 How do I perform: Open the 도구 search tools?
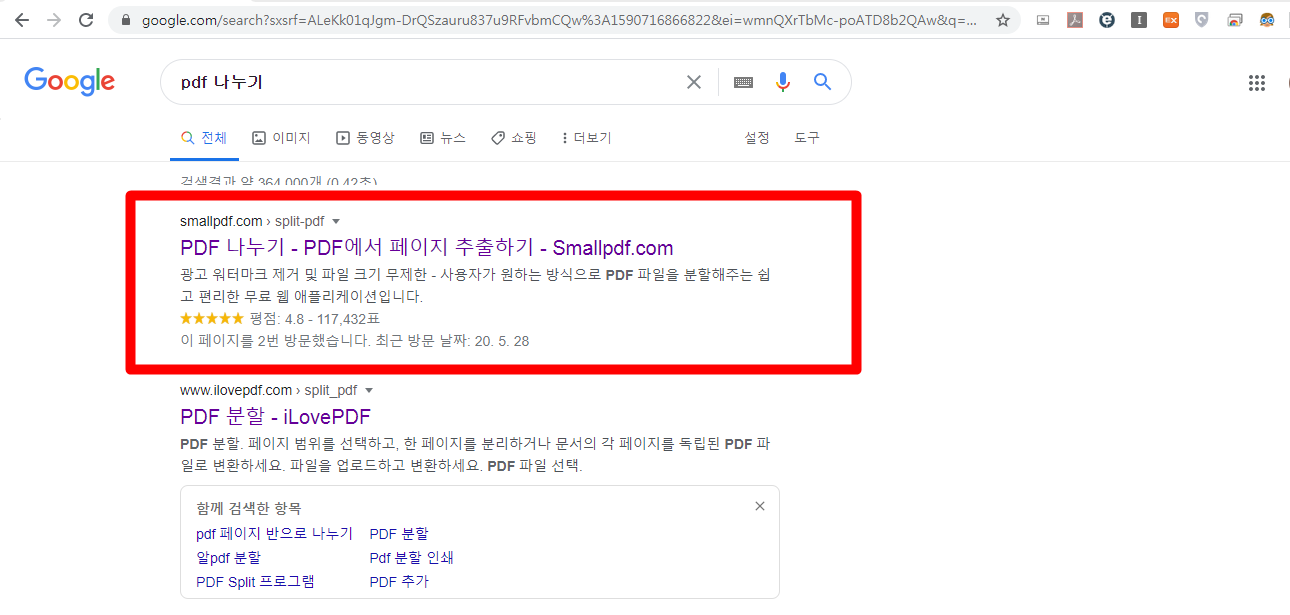coord(807,138)
